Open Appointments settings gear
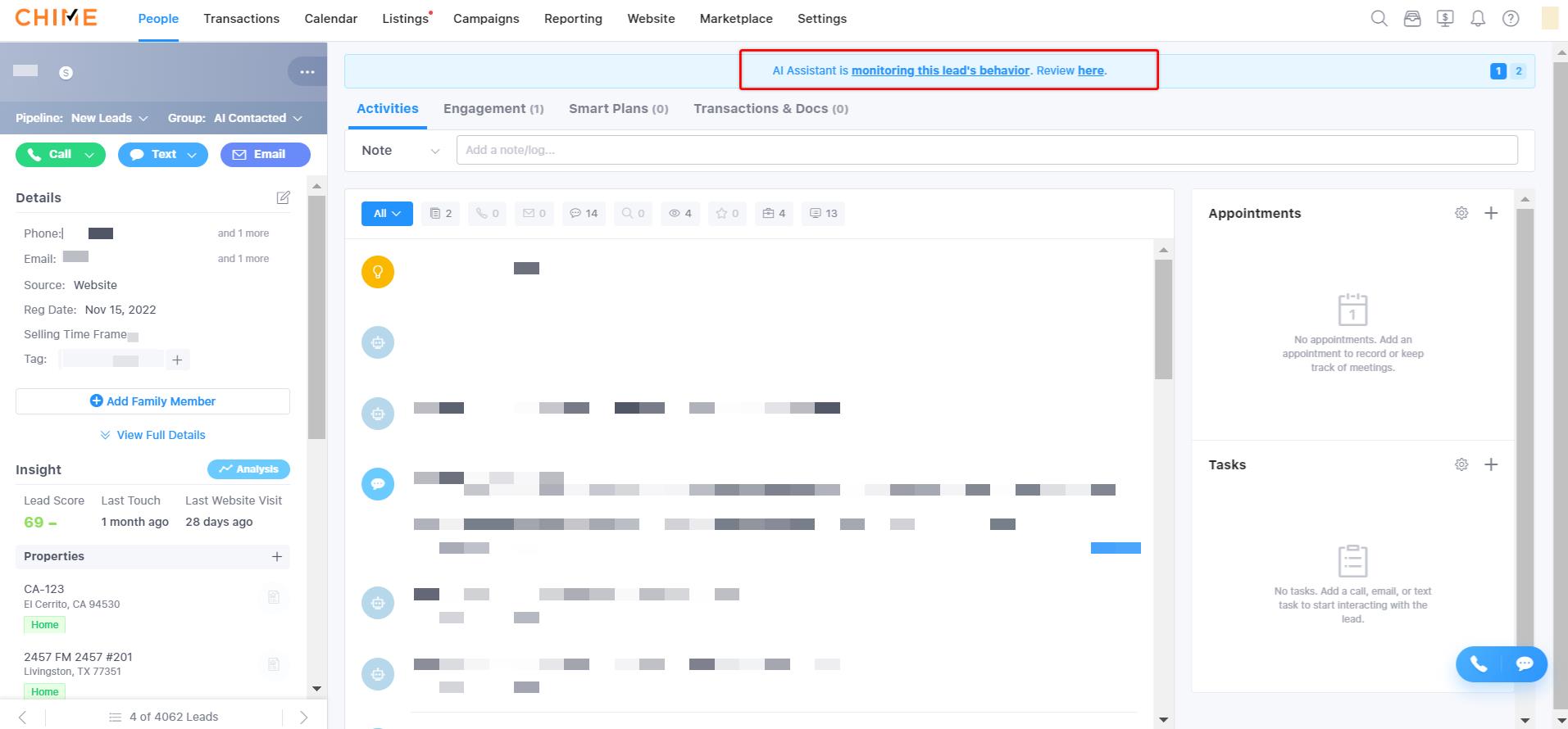The width and height of the screenshot is (1568, 729). [1461, 213]
